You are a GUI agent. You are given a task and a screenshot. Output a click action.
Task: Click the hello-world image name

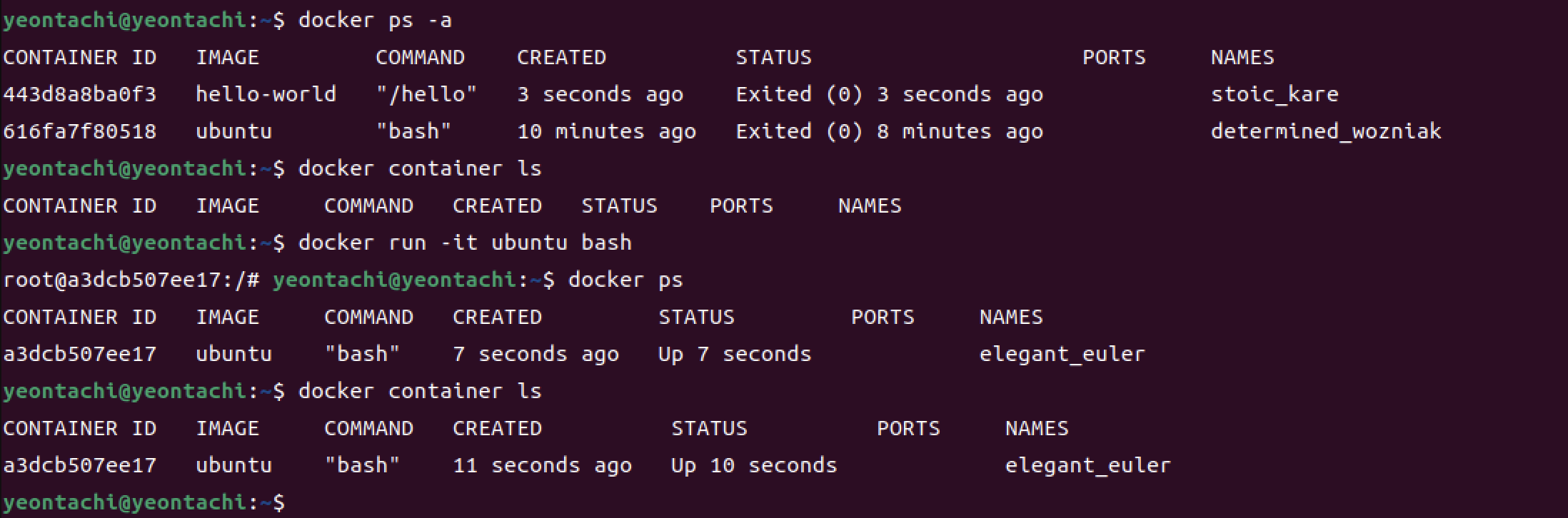click(x=266, y=94)
